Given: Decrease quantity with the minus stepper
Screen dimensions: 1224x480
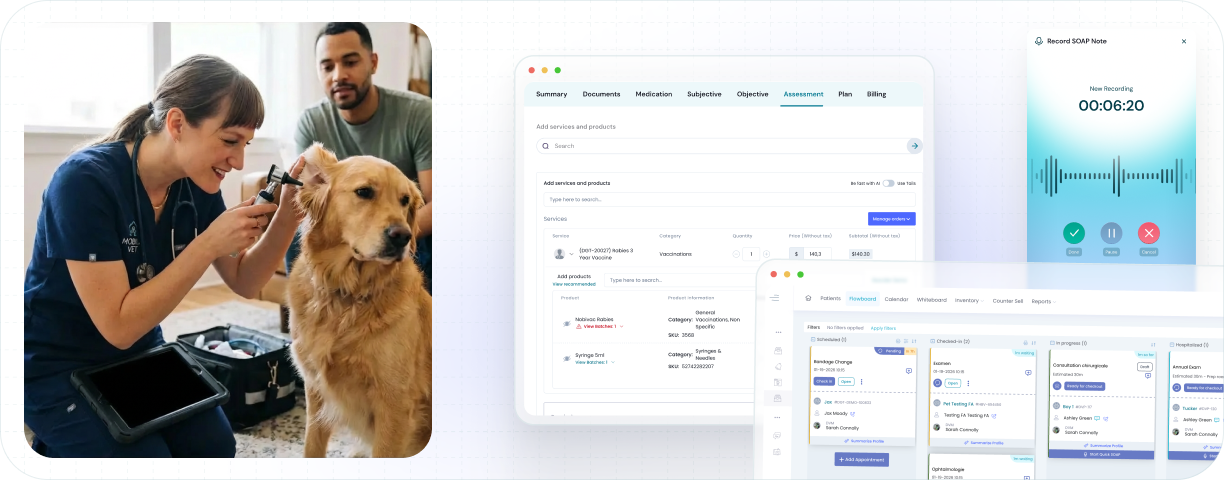Looking at the screenshot, I should click(736, 254).
